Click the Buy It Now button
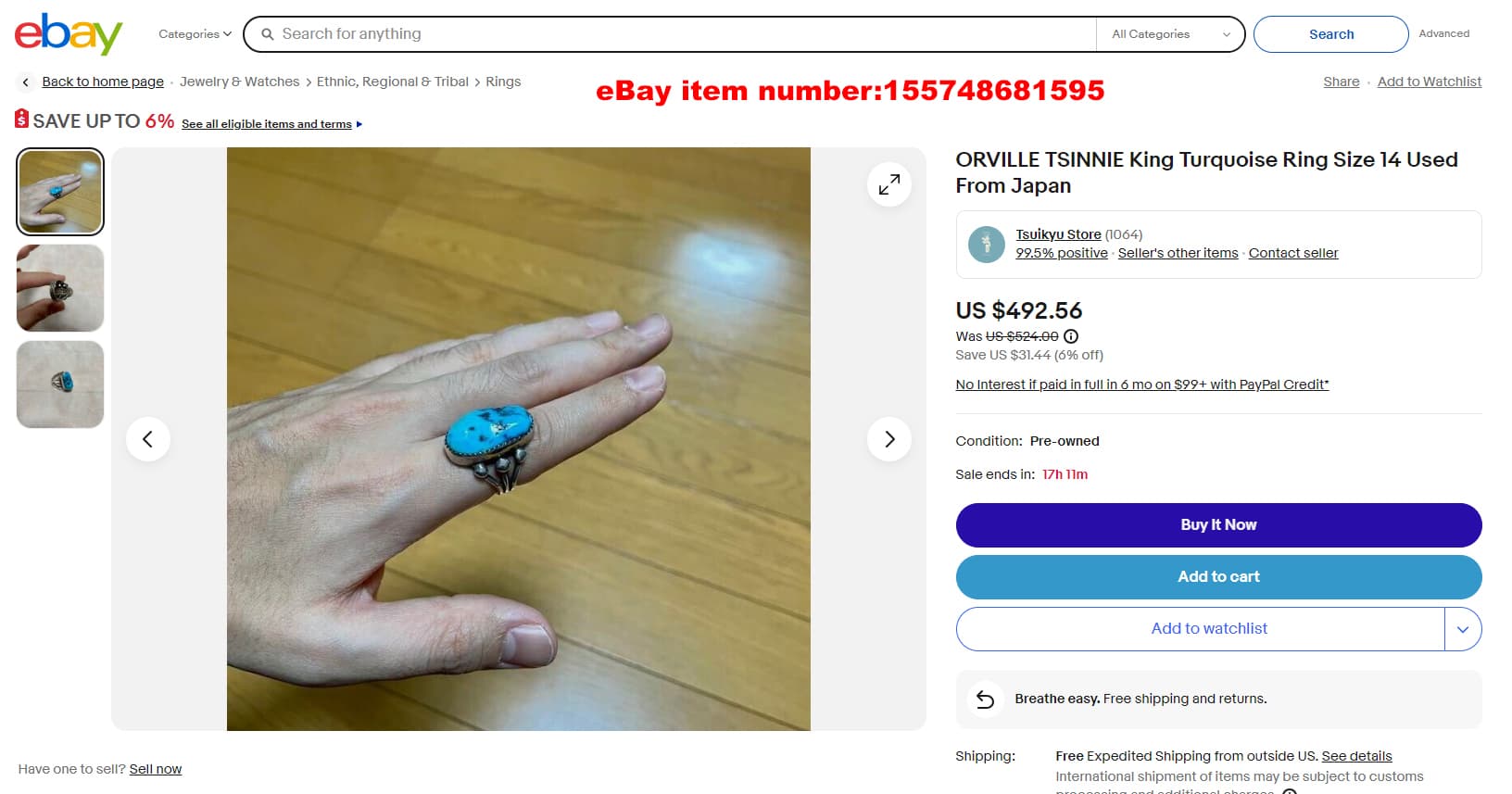Screen dimensions: 1512x794 tap(1218, 525)
